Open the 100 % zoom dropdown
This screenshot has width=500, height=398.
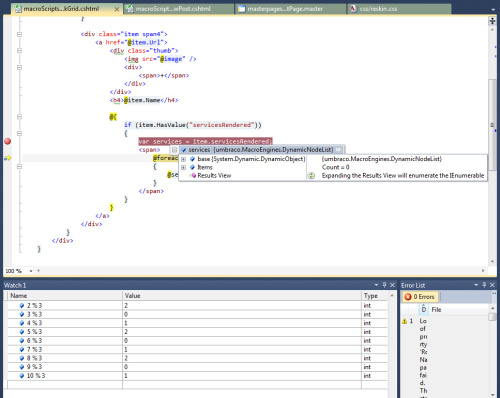pyautogui.click(x=31, y=271)
